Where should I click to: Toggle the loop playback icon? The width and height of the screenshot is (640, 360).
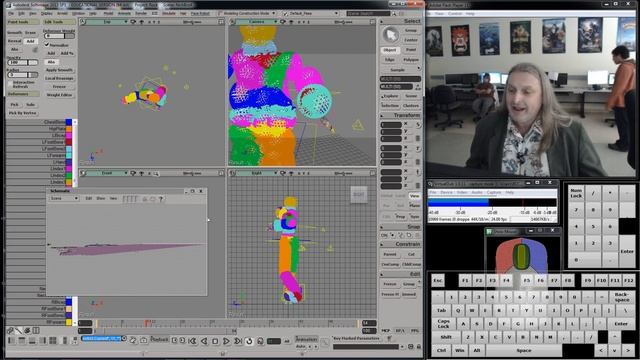(x=249, y=341)
